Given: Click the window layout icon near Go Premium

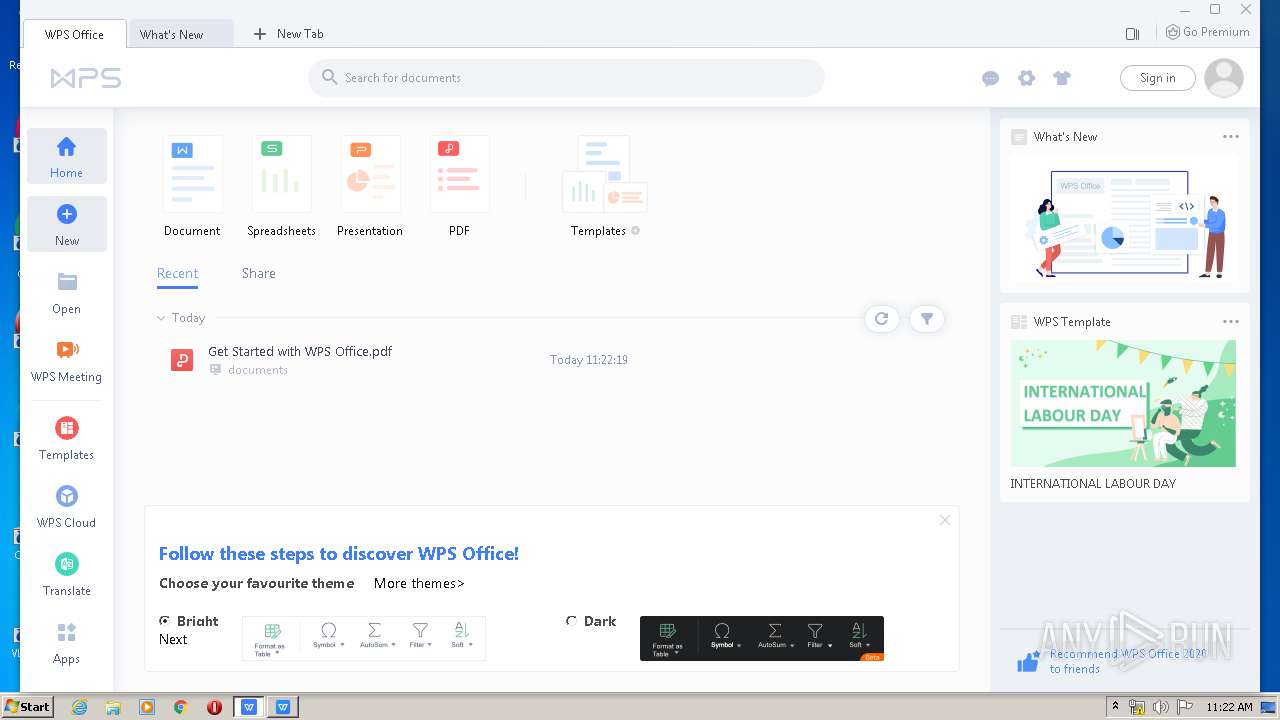Looking at the screenshot, I should point(1132,34).
